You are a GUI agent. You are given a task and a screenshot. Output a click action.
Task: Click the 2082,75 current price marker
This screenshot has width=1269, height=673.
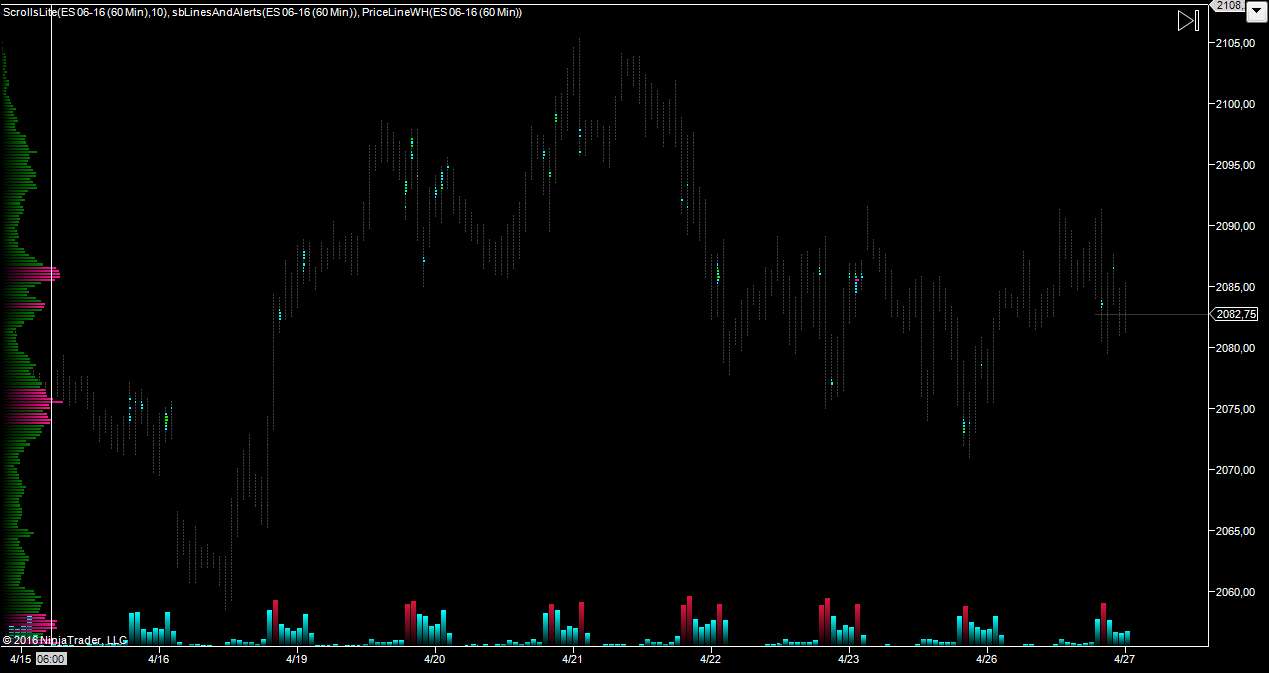[x=1236, y=314]
